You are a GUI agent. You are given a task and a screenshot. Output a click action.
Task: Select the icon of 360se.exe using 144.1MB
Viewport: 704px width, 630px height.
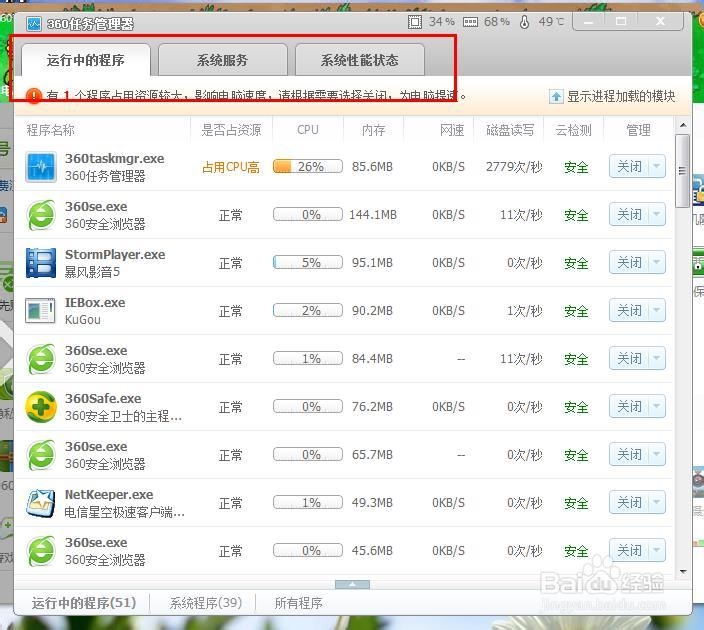[x=41, y=215]
